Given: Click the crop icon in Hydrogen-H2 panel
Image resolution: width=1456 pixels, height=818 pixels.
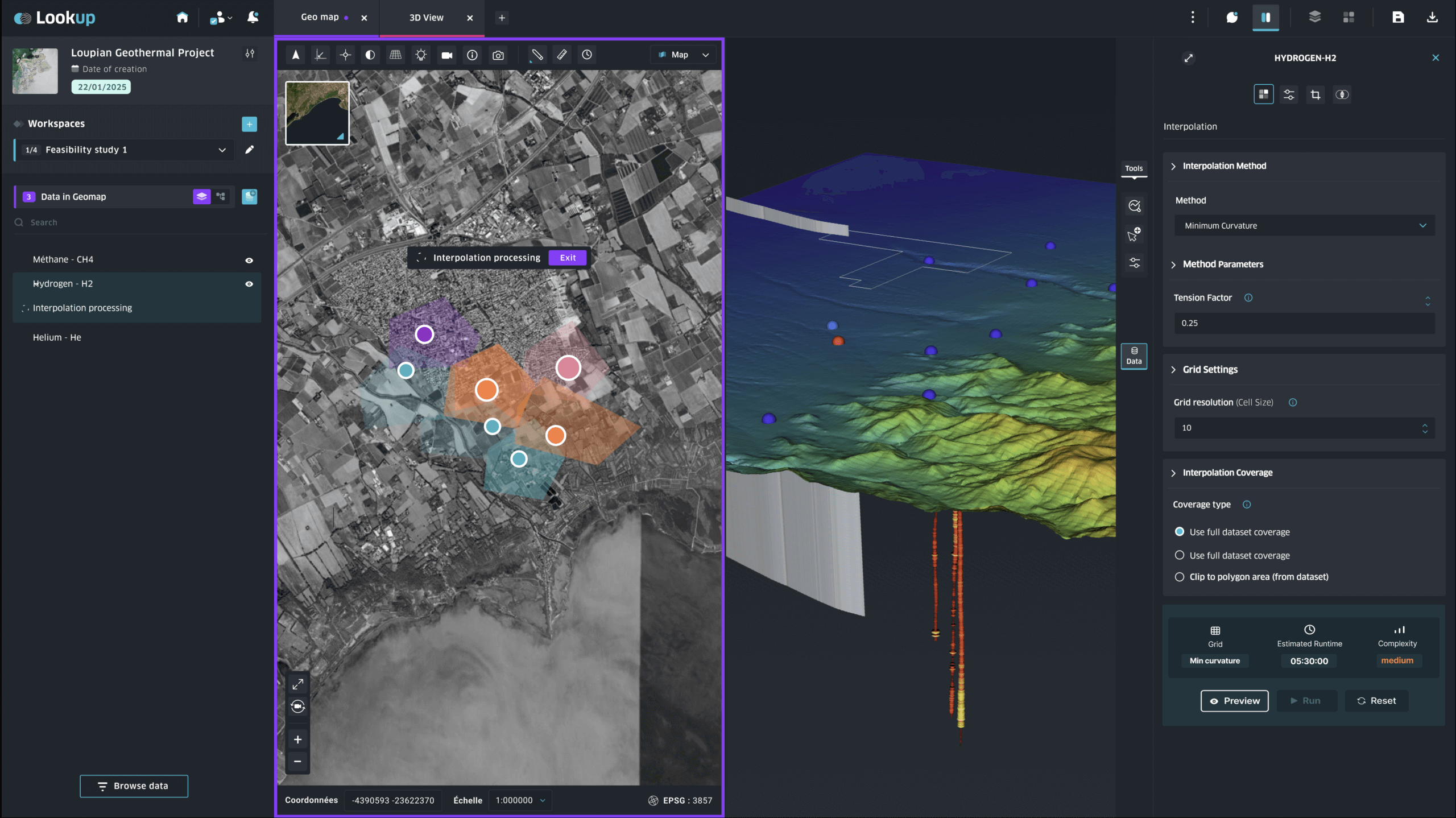Looking at the screenshot, I should tap(1316, 94).
